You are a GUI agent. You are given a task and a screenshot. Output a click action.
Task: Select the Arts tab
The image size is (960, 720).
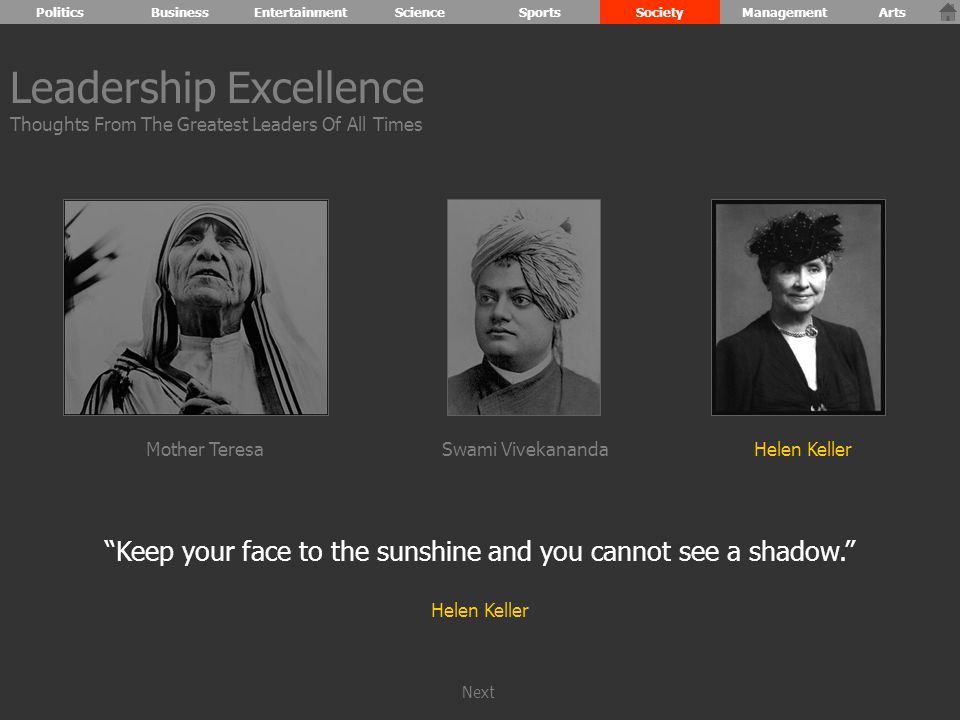point(892,12)
